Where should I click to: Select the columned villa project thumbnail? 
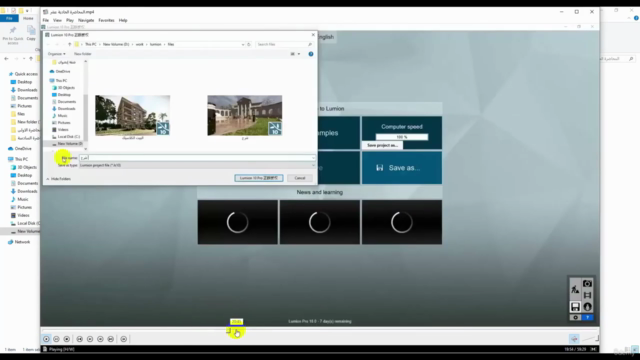244,116
